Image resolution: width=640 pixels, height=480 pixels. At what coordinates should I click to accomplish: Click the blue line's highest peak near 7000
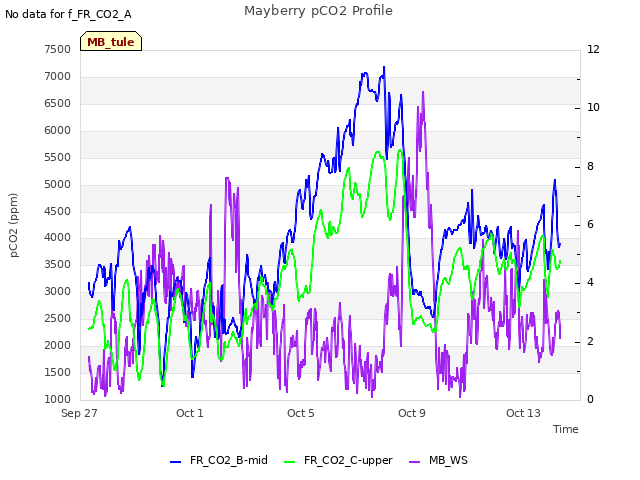coord(384,67)
